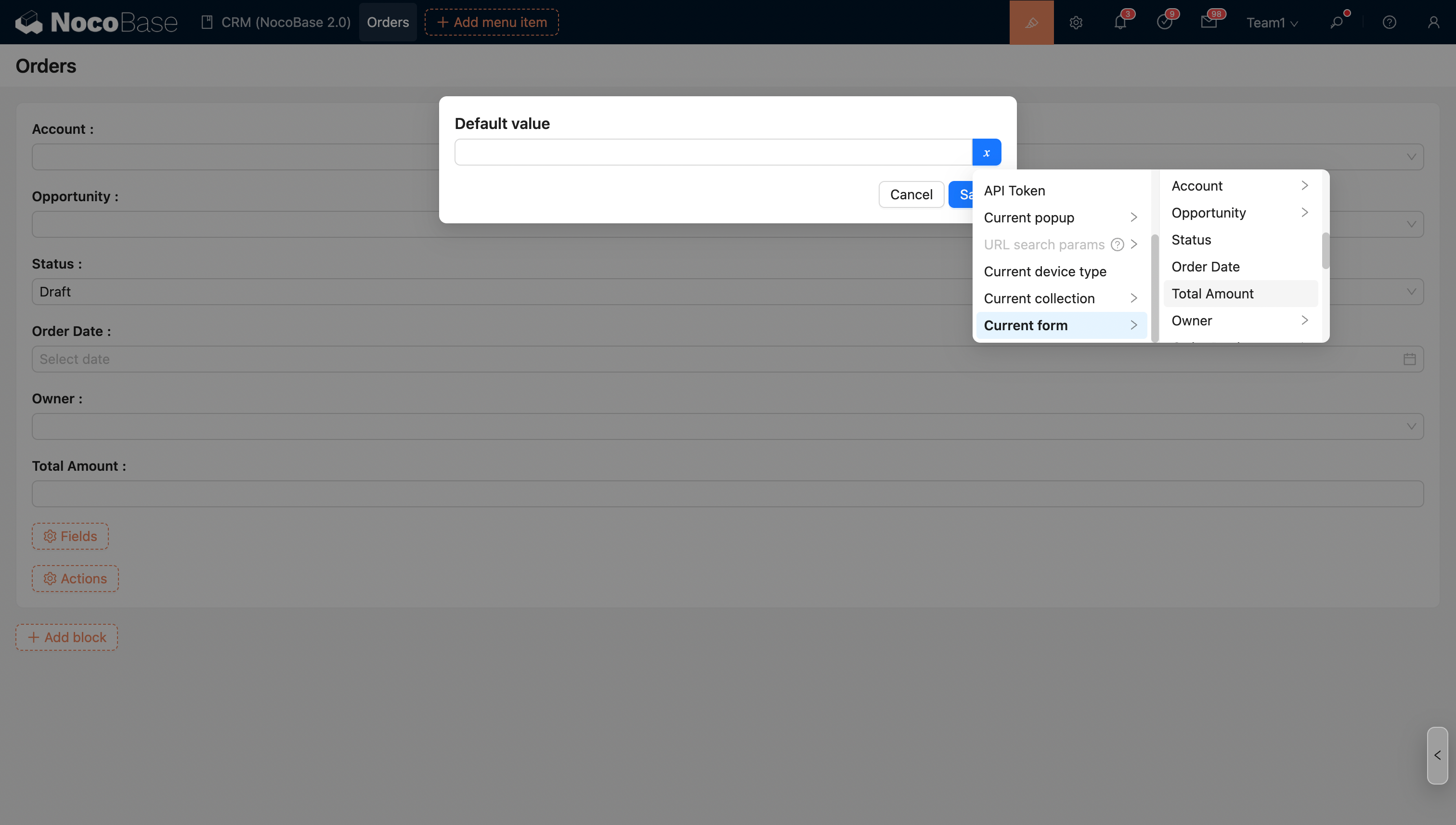
Task: Open the mail inbox icon
Action: tap(1209, 22)
